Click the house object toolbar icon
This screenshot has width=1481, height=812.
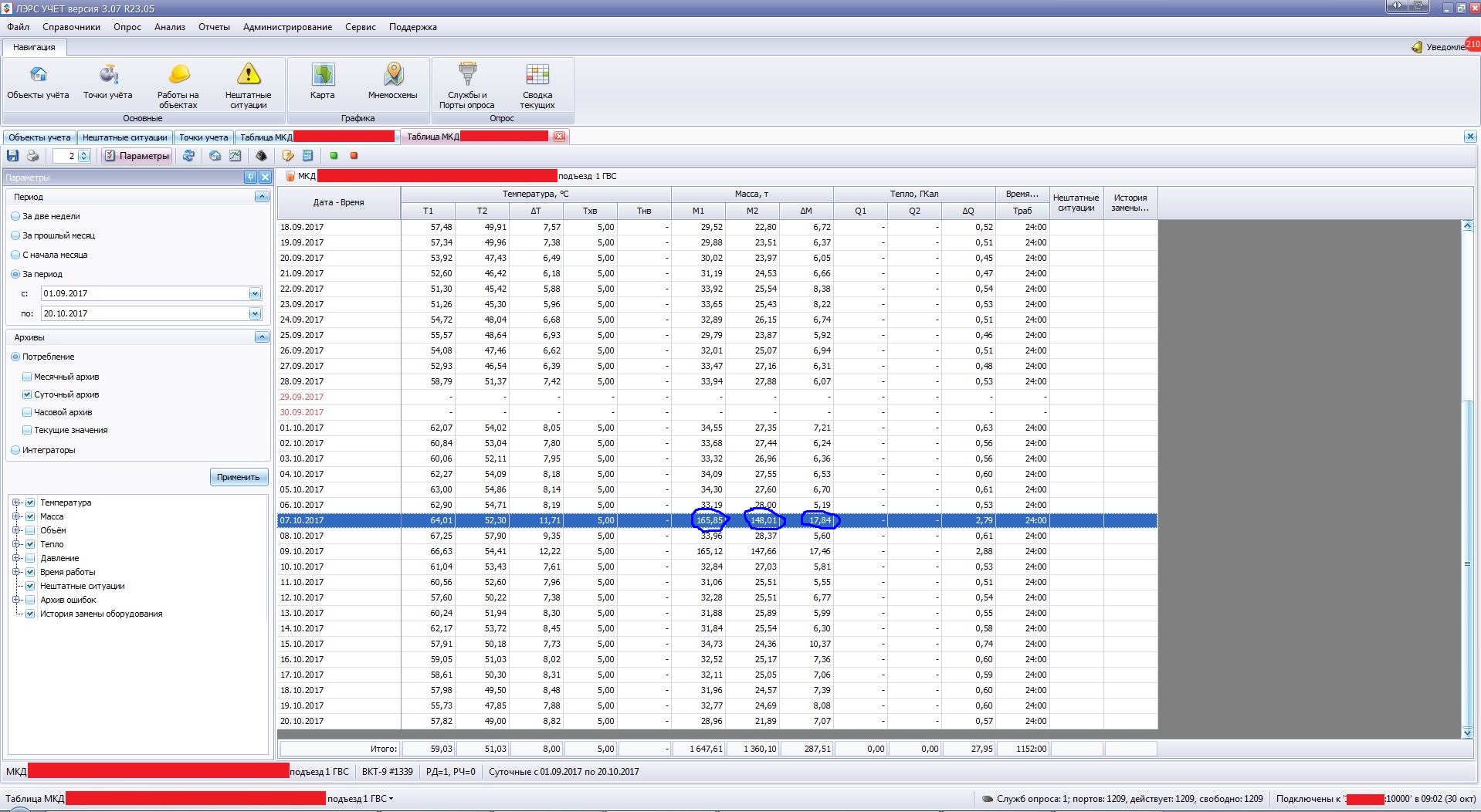point(215,156)
